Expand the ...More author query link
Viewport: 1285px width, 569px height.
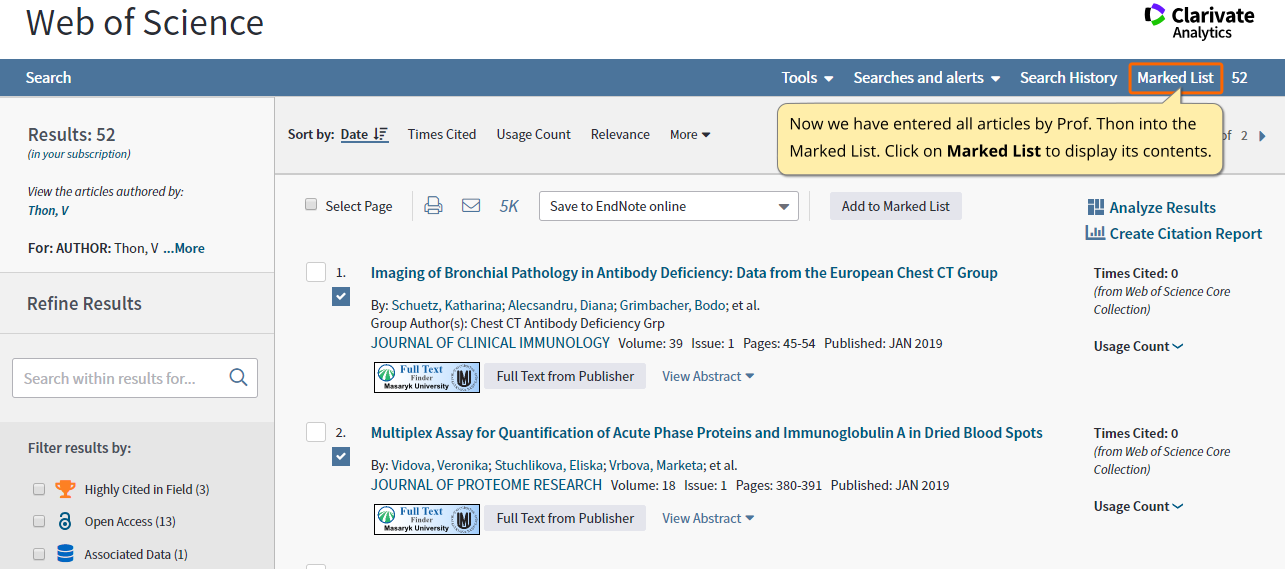[184, 248]
